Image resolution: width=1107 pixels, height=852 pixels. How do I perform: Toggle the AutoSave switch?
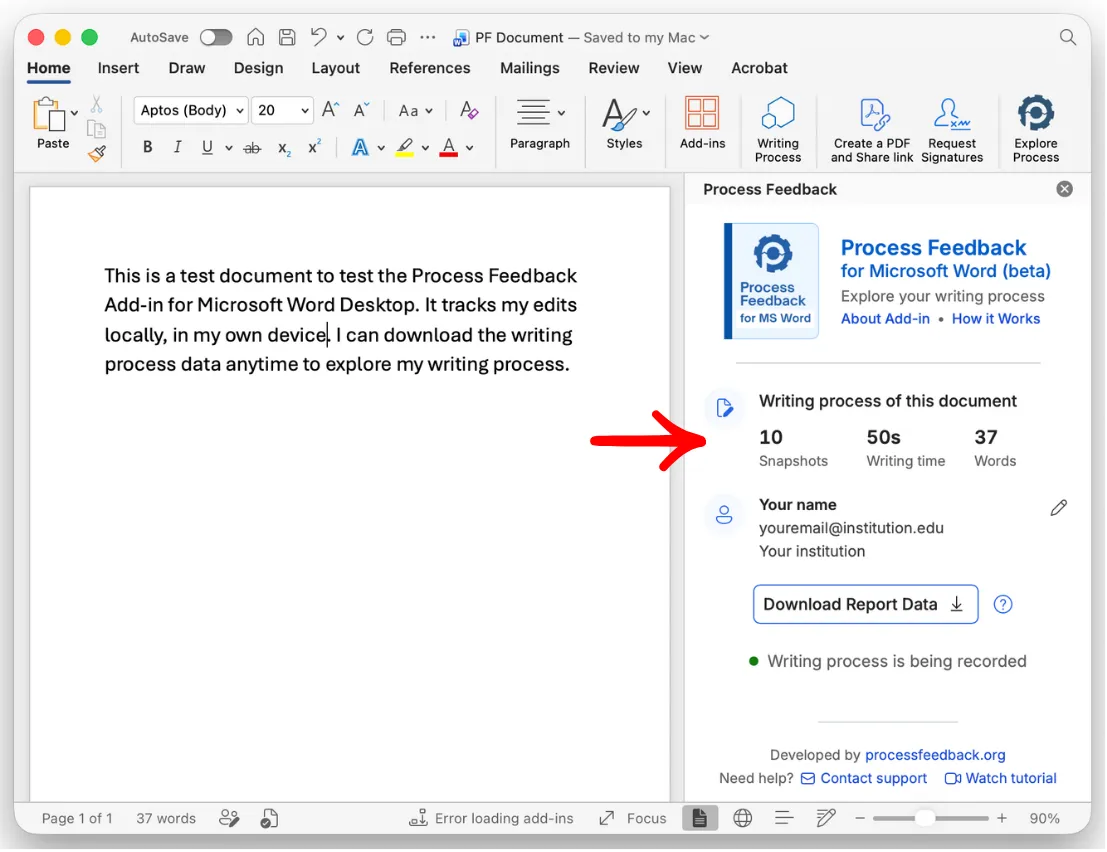coord(216,37)
